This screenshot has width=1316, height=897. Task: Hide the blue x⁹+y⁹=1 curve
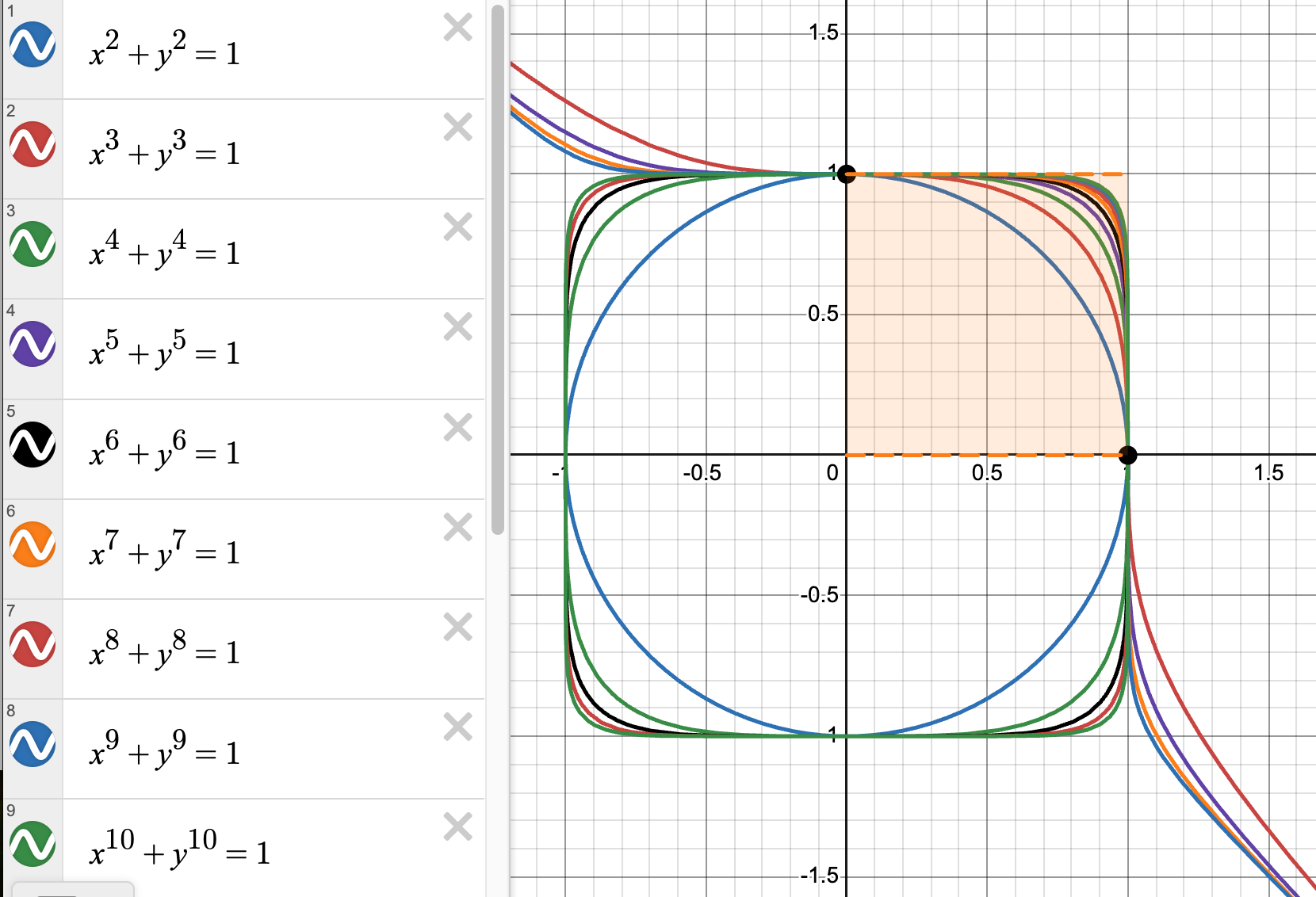(33, 744)
